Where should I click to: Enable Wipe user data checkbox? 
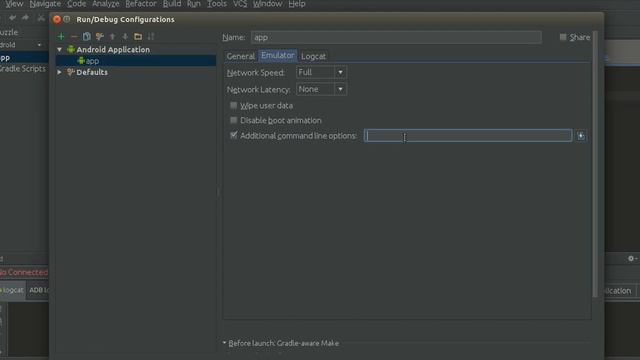tap(233, 105)
